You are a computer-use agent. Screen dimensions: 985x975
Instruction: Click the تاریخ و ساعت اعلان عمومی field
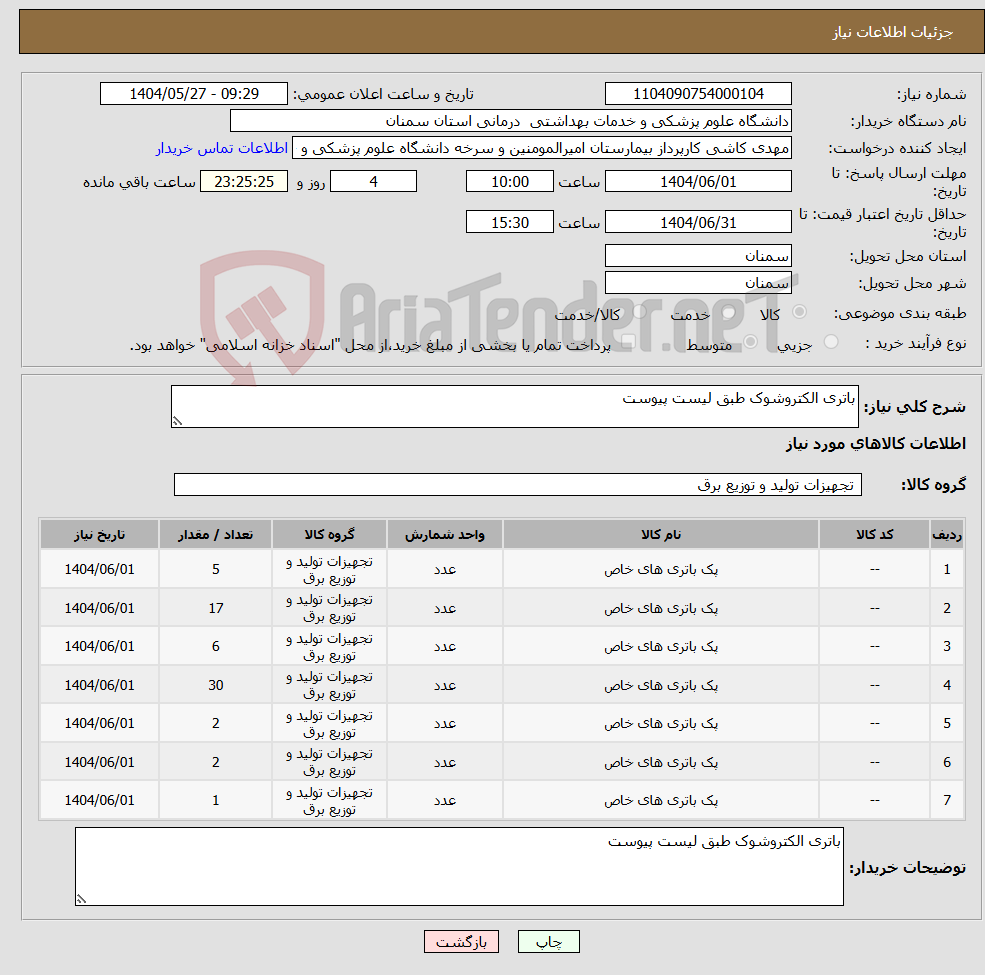tap(194, 93)
